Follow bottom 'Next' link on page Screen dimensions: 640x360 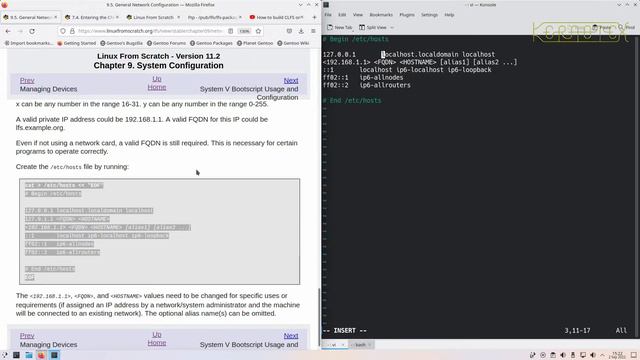291,336
